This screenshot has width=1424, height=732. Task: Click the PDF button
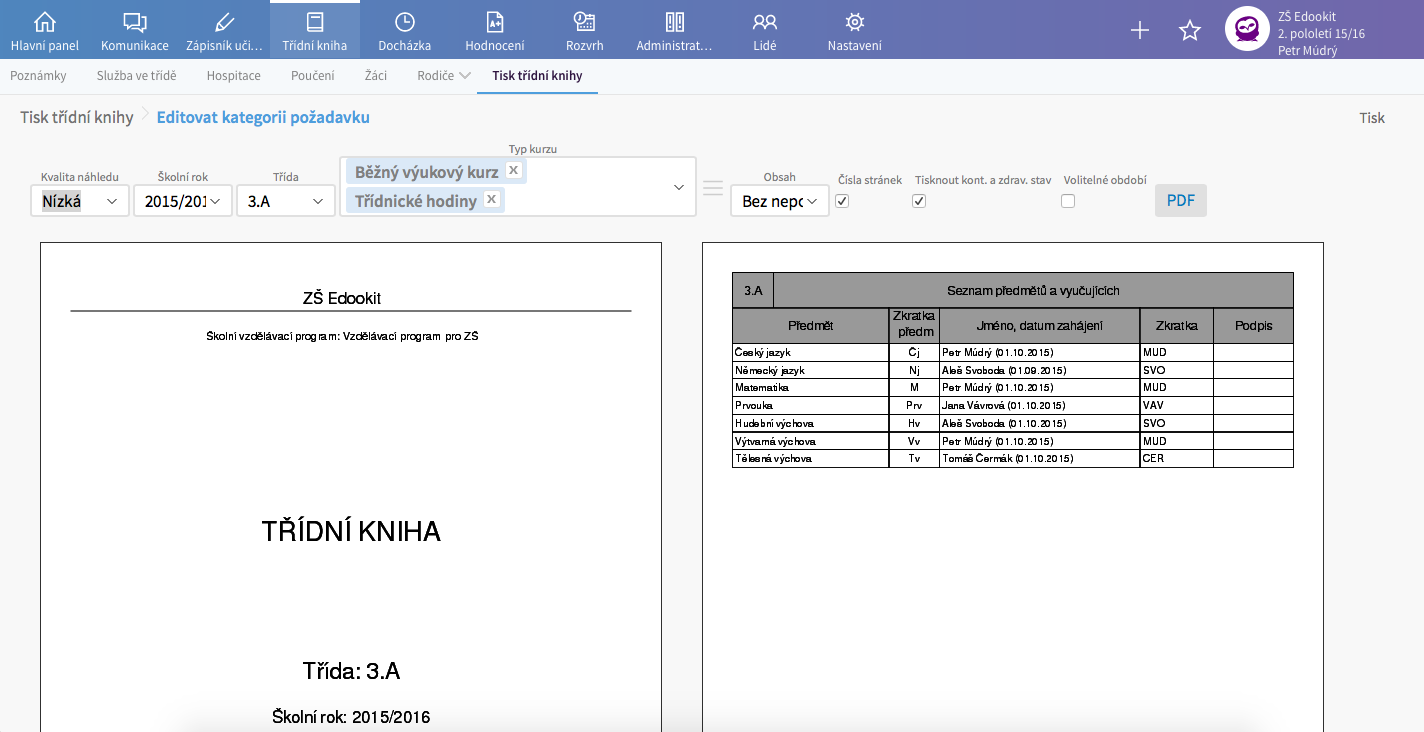point(1180,200)
